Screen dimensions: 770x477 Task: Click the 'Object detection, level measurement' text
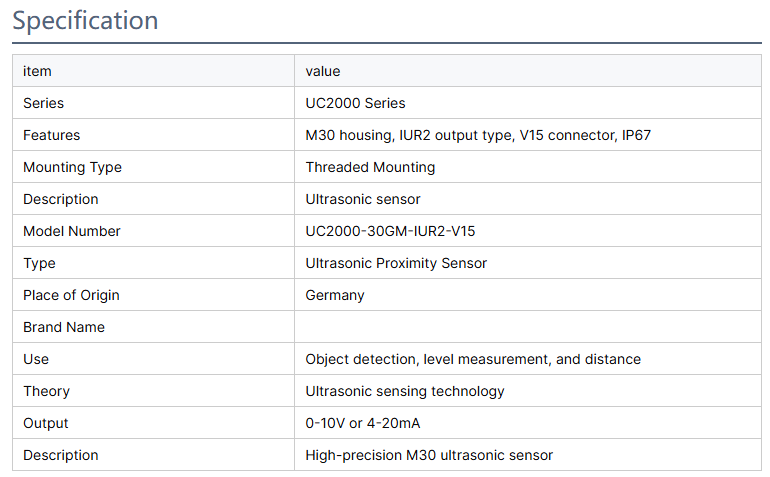[x=473, y=359]
